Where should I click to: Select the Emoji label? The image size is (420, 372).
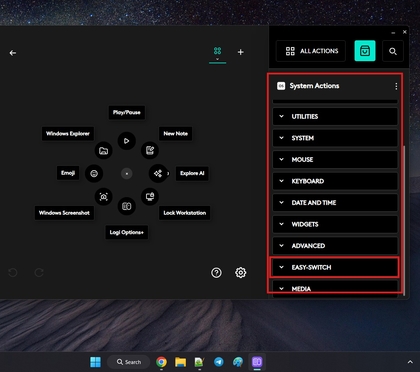point(68,173)
